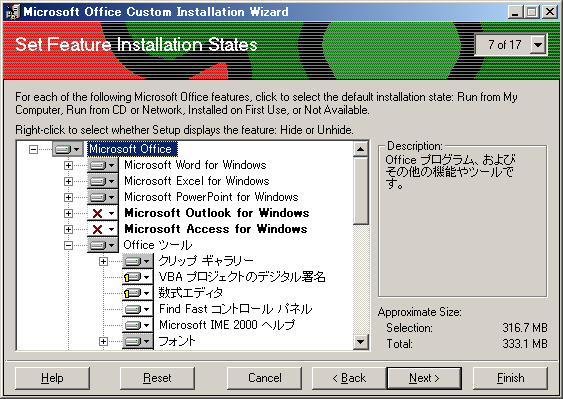Screen dimensions: 563x399
Task: Expand the クリップ ギャラリー node
Action: tap(103, 261)
